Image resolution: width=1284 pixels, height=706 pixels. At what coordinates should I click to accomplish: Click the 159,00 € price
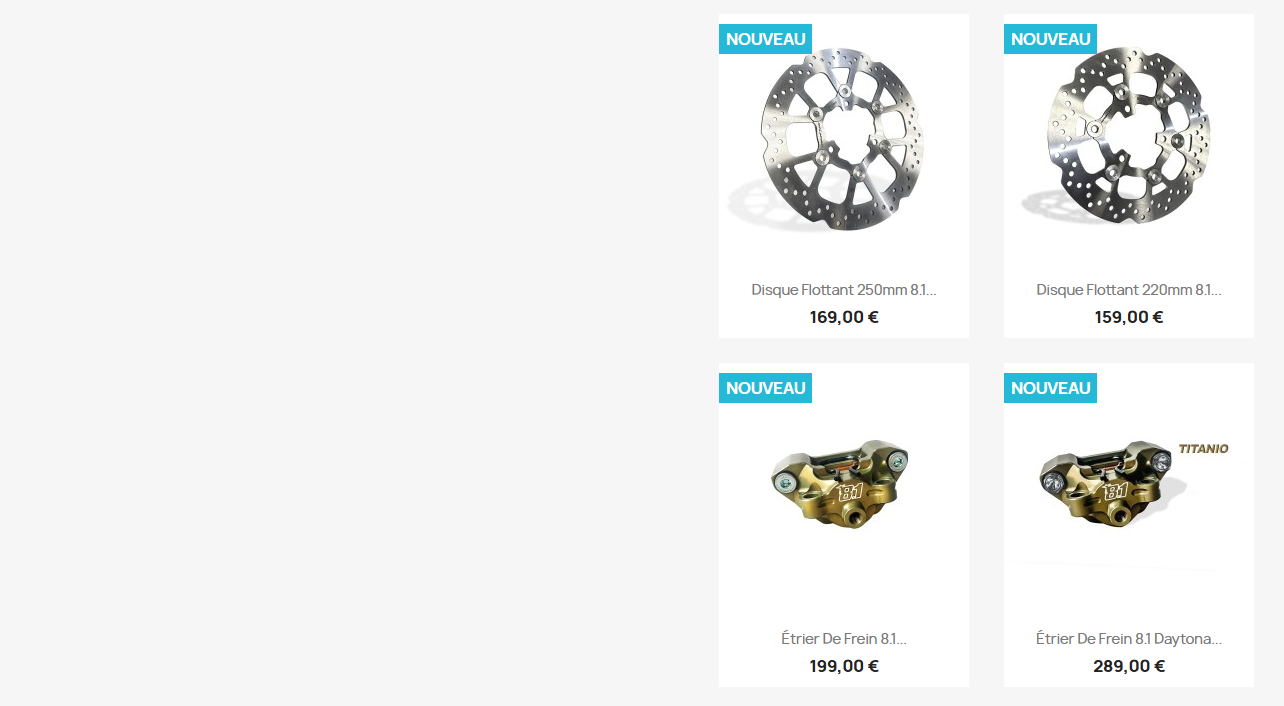point(1129,317)
